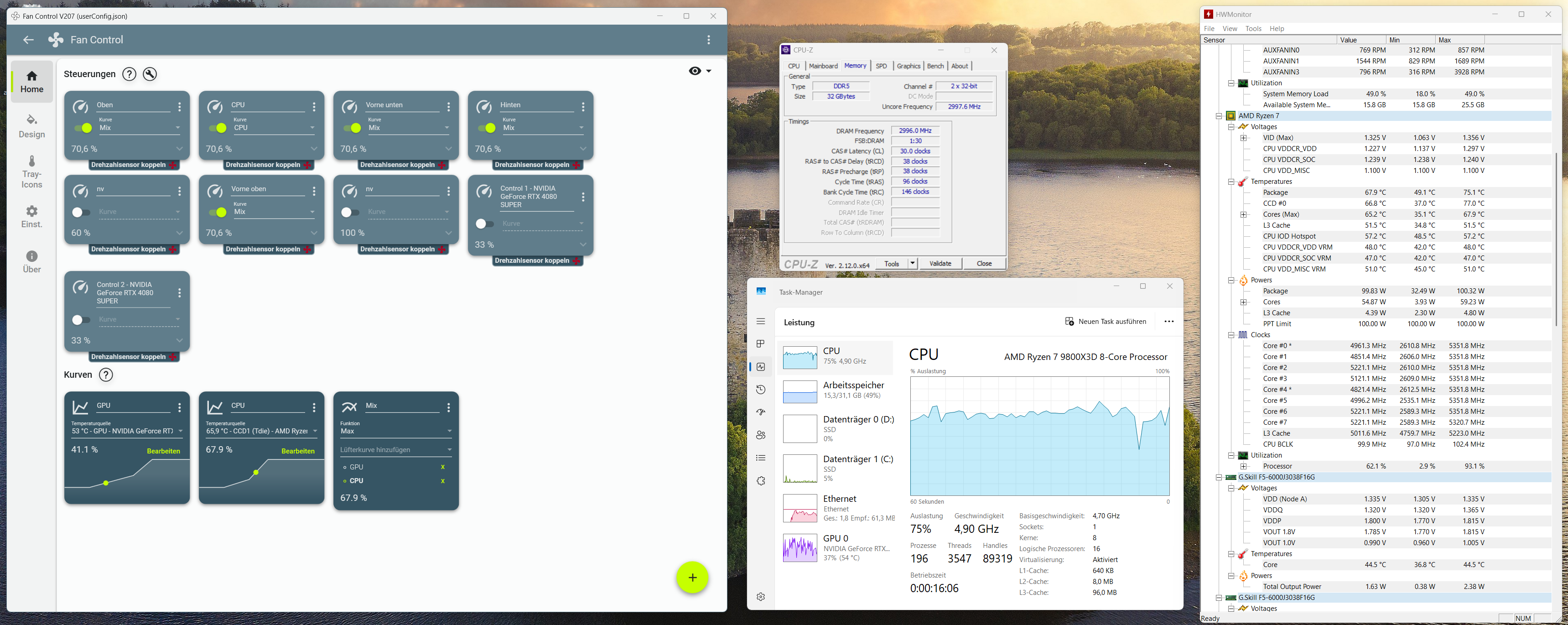This screenshot has height=625, width=1568.
Task: Open Kurve dropdown of Hinten control
Action: [542, 128]
